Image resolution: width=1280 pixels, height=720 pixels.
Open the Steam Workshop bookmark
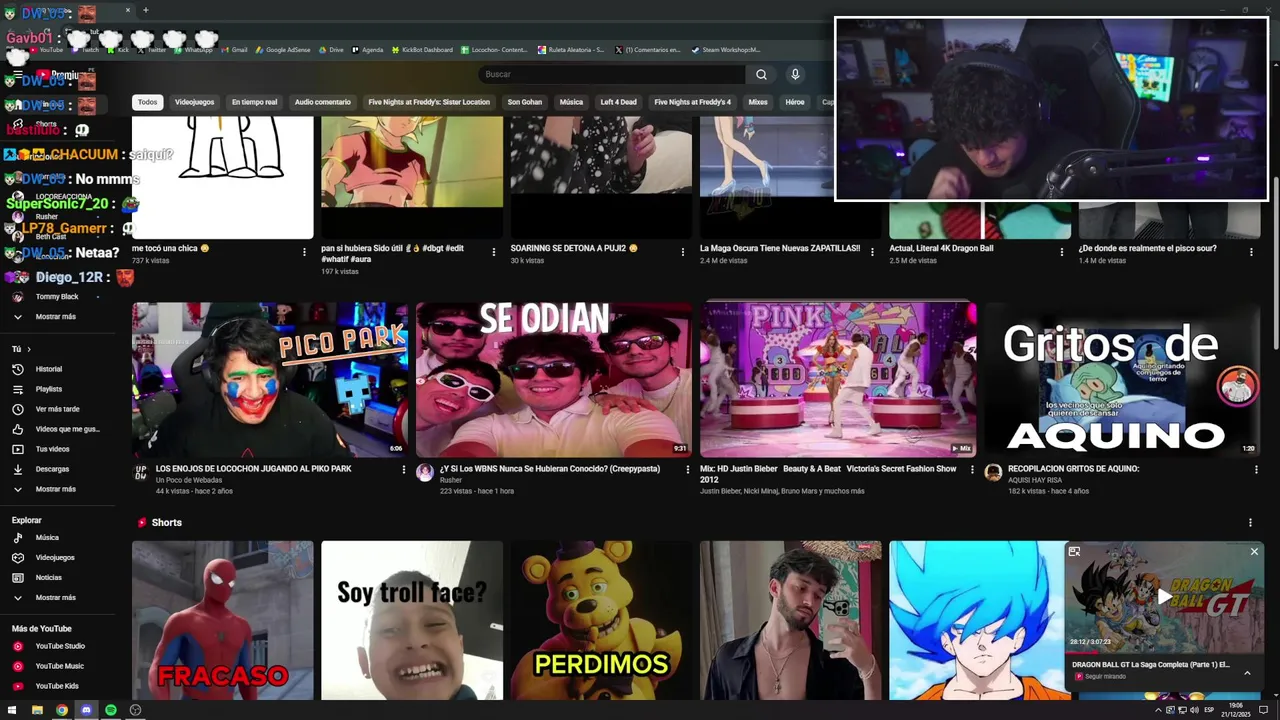point(726,49)
